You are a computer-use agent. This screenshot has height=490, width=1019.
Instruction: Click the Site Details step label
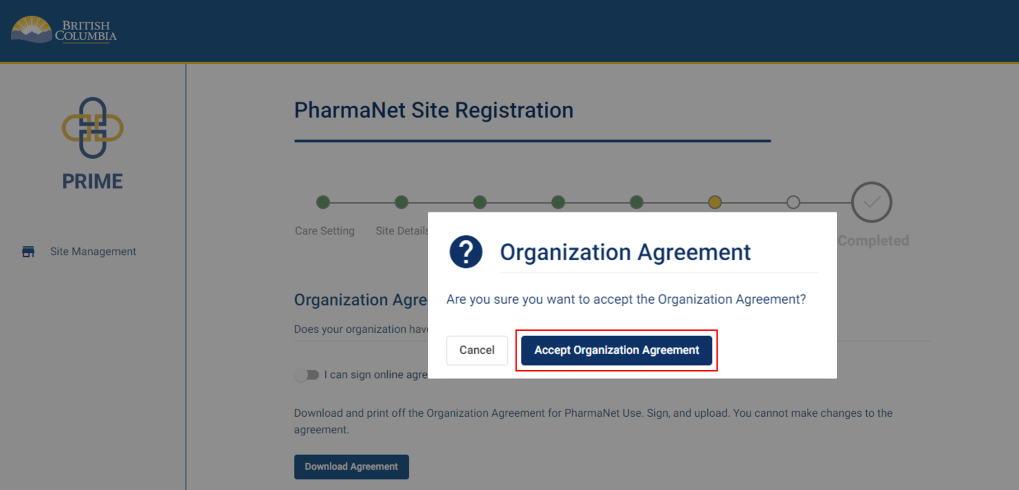[x=402, y=231]
